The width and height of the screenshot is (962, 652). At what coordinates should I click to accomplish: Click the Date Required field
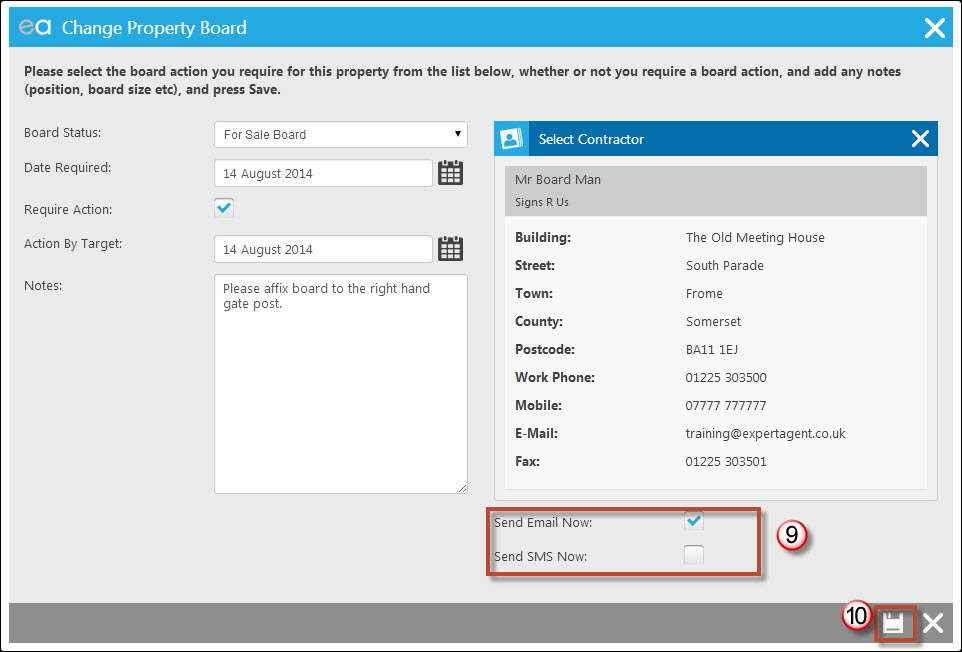pyautogui.click(x=323, y=173)
